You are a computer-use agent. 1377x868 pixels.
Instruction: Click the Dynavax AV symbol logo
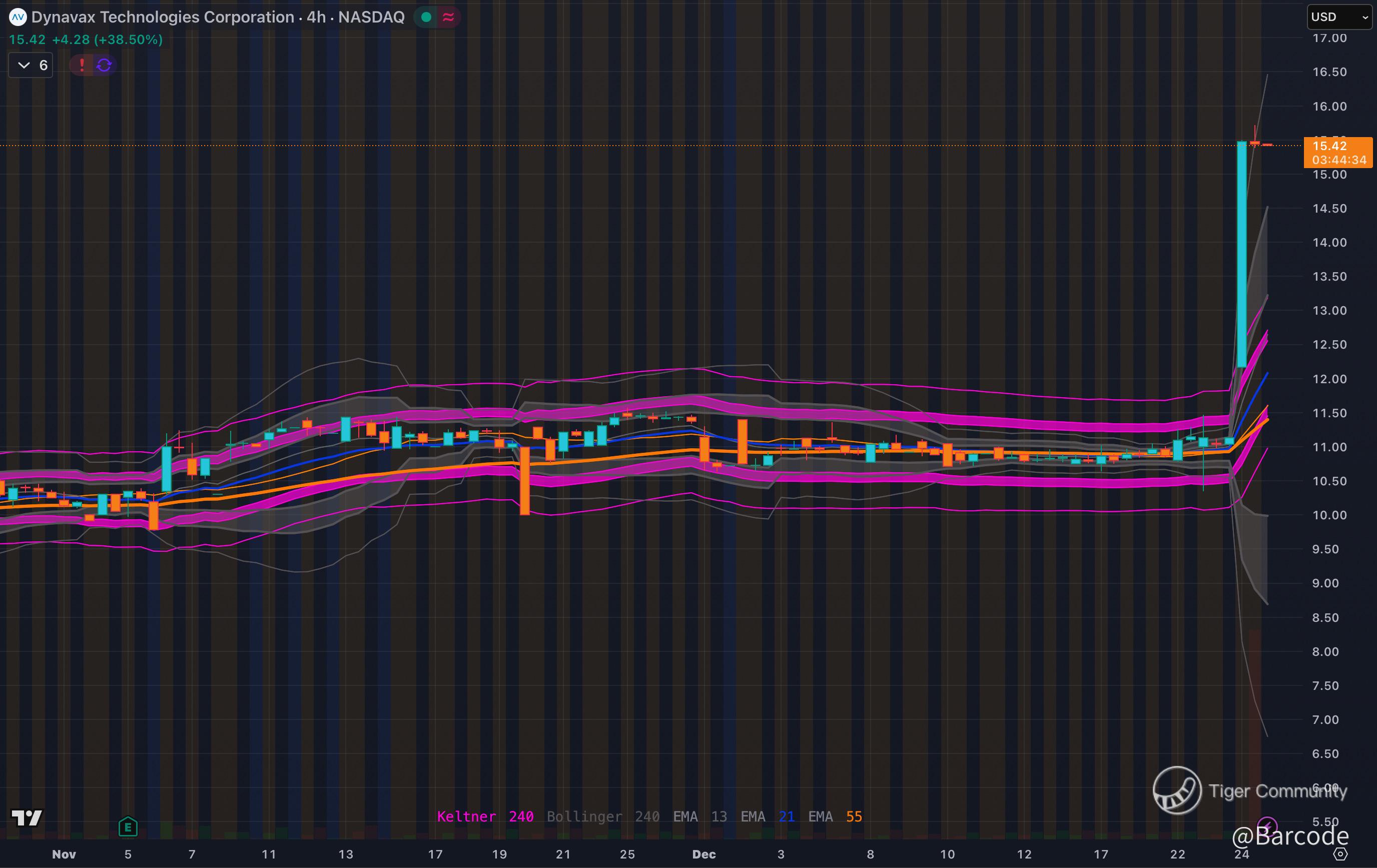pyautogui.click(x=18, y=17)
